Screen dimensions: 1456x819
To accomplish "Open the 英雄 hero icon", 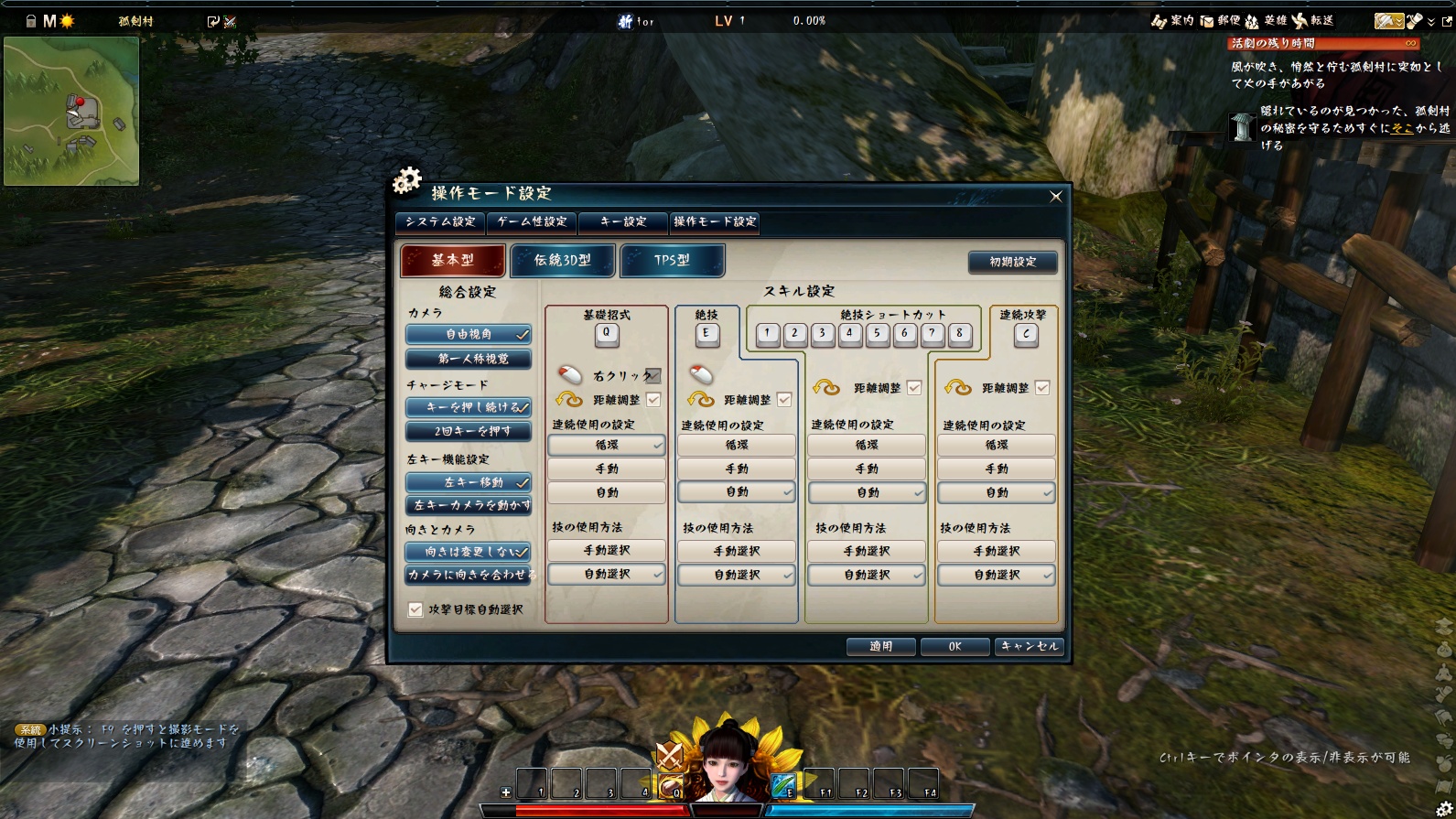I will coord(1251,20).
